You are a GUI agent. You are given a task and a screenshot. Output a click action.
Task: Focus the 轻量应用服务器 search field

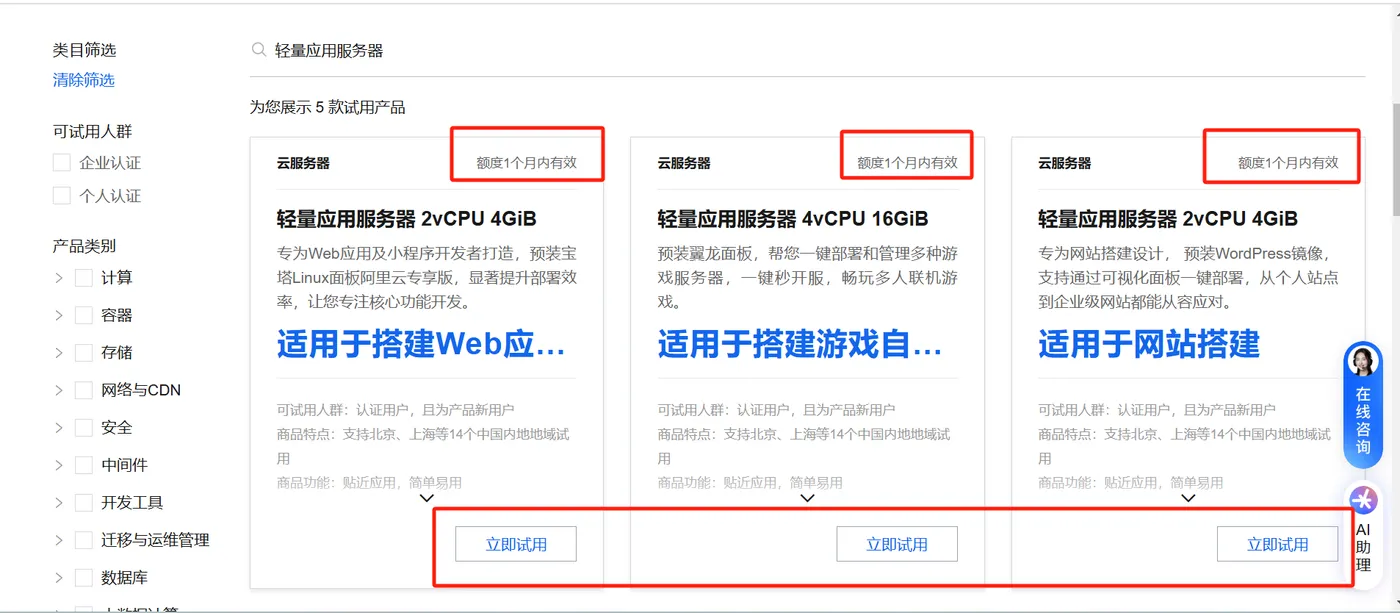807,50
